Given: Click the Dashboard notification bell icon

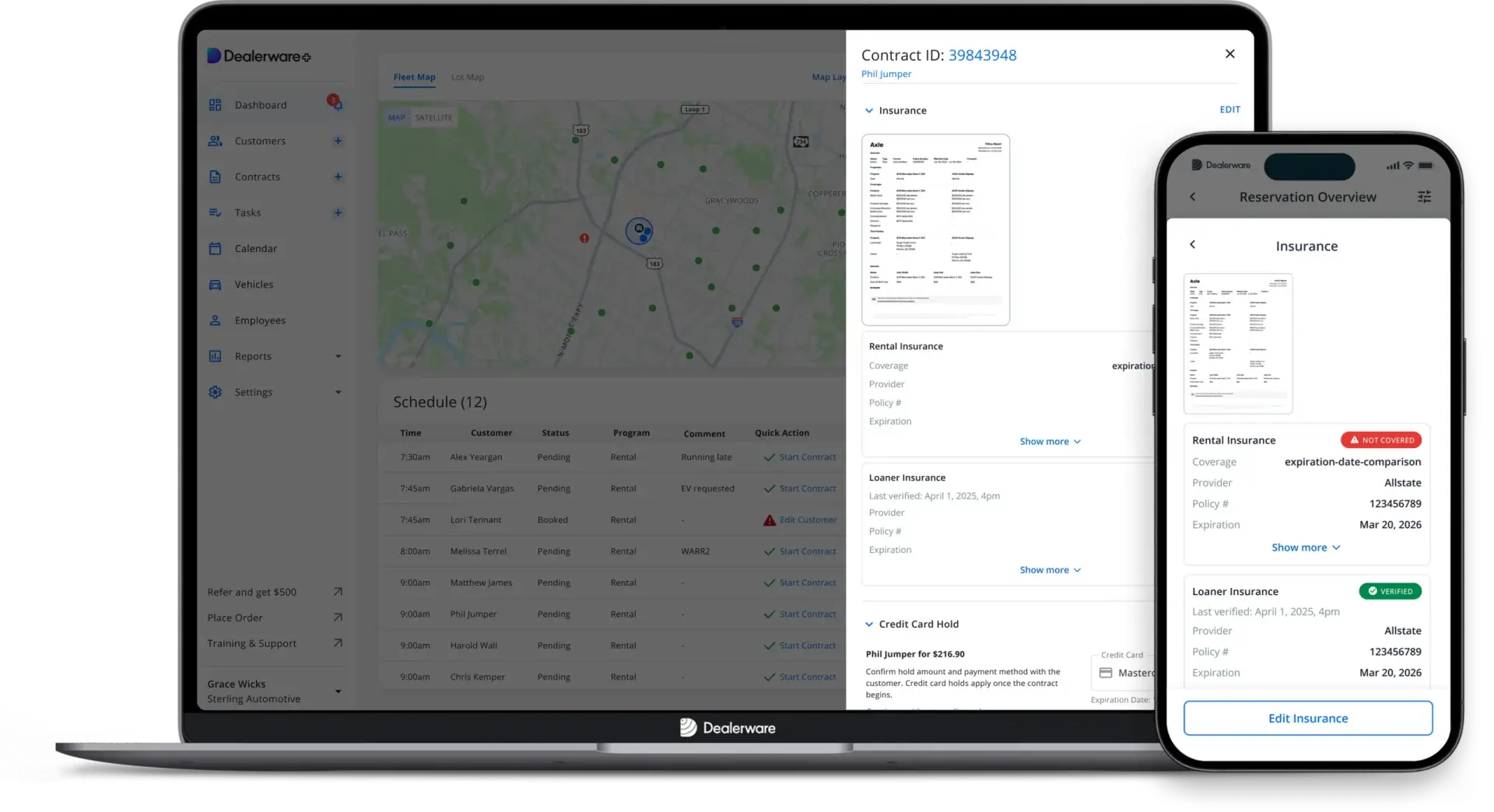Looking at the screenshot, I should pos(335,103).
